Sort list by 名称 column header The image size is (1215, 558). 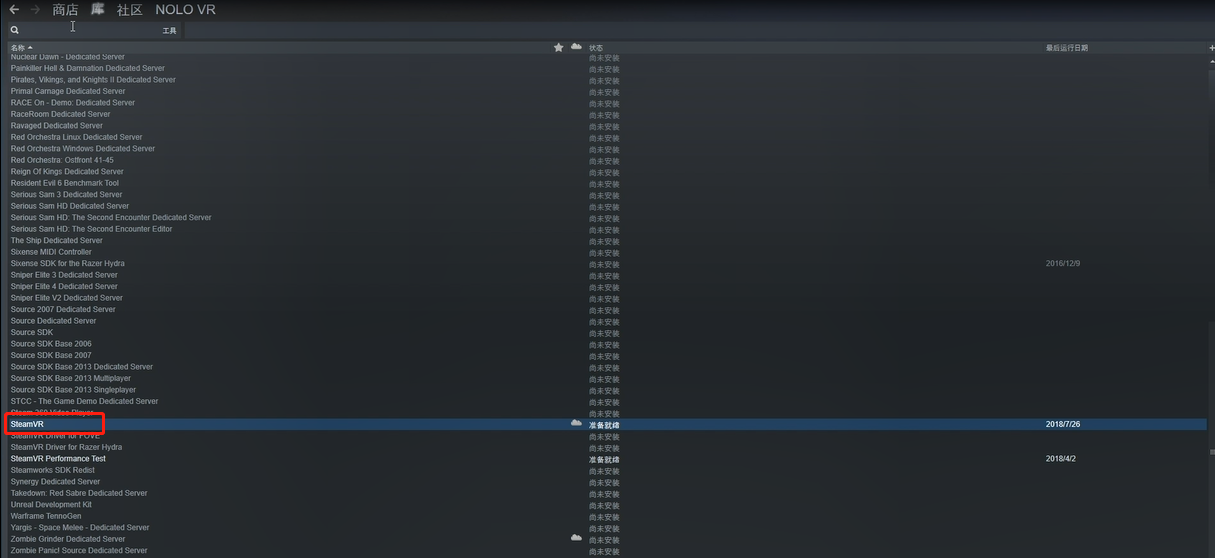point(18,47)
